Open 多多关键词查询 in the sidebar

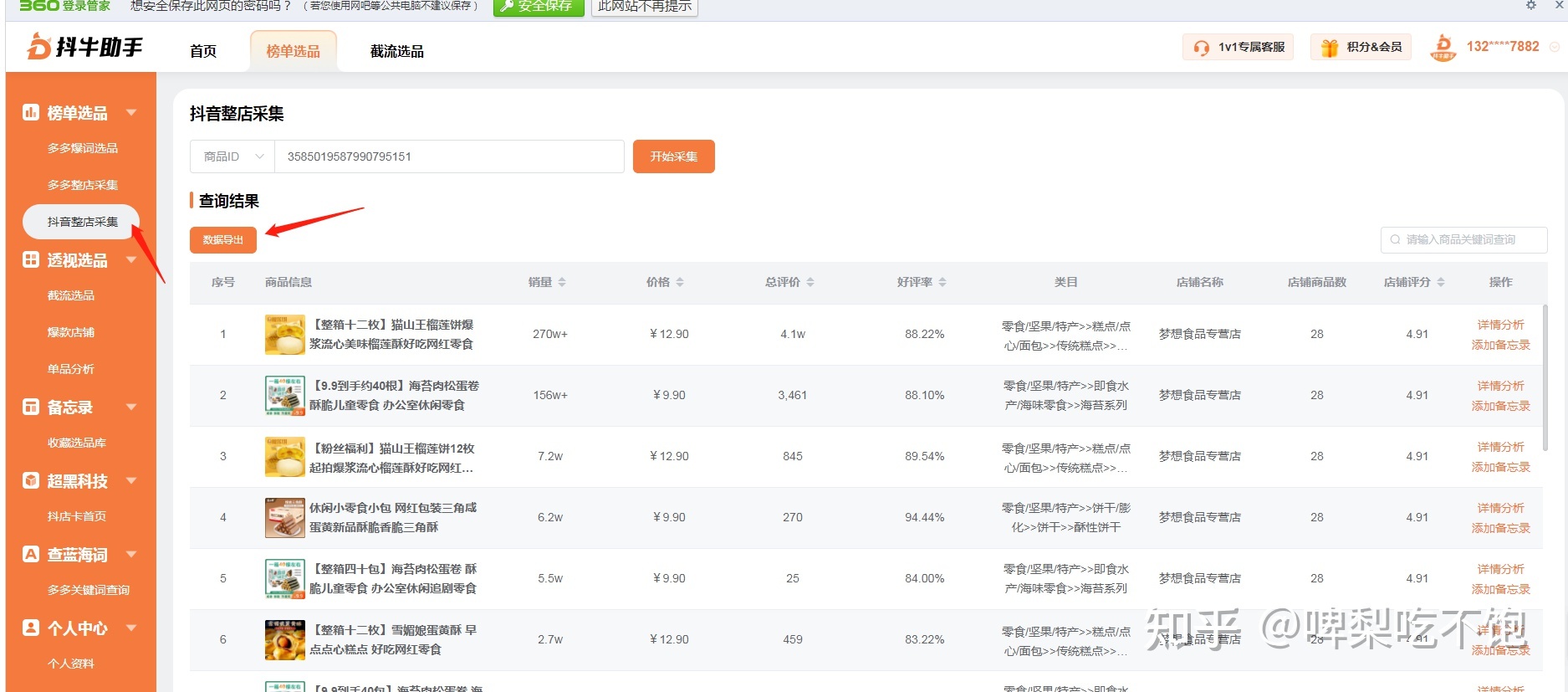point(89,590)
